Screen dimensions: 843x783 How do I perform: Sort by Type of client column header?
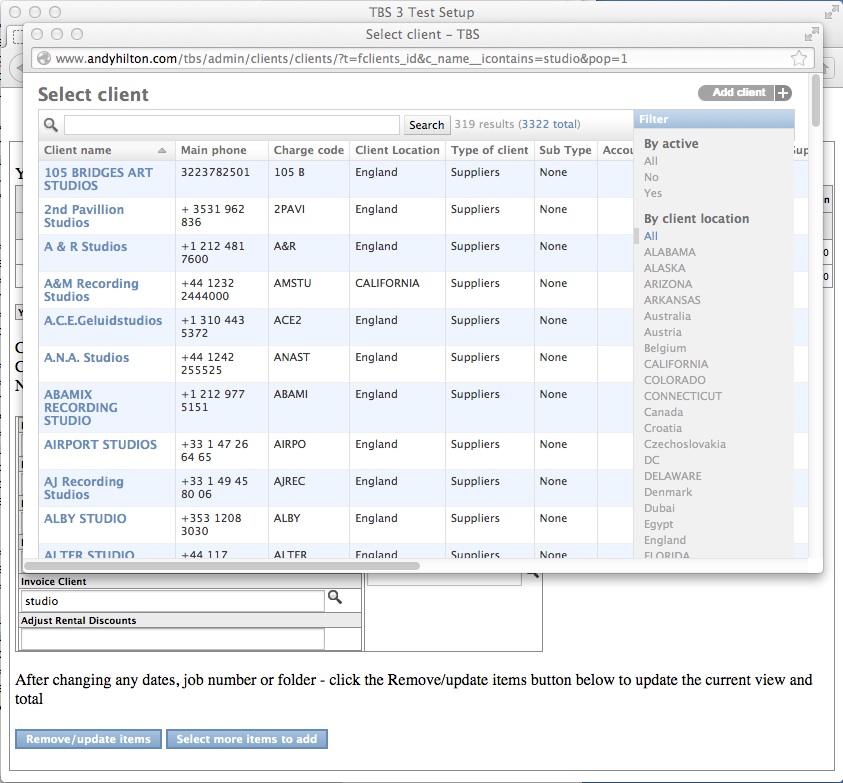click(490, 151)
